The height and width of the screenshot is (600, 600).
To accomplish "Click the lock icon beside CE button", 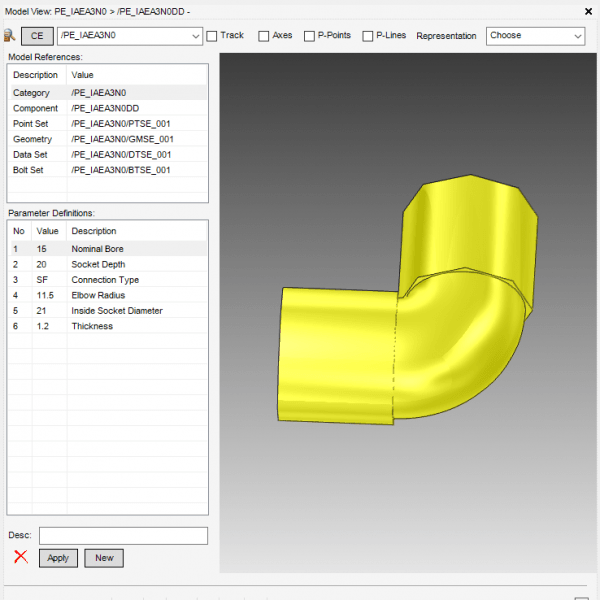I will [x=10, y=36].
